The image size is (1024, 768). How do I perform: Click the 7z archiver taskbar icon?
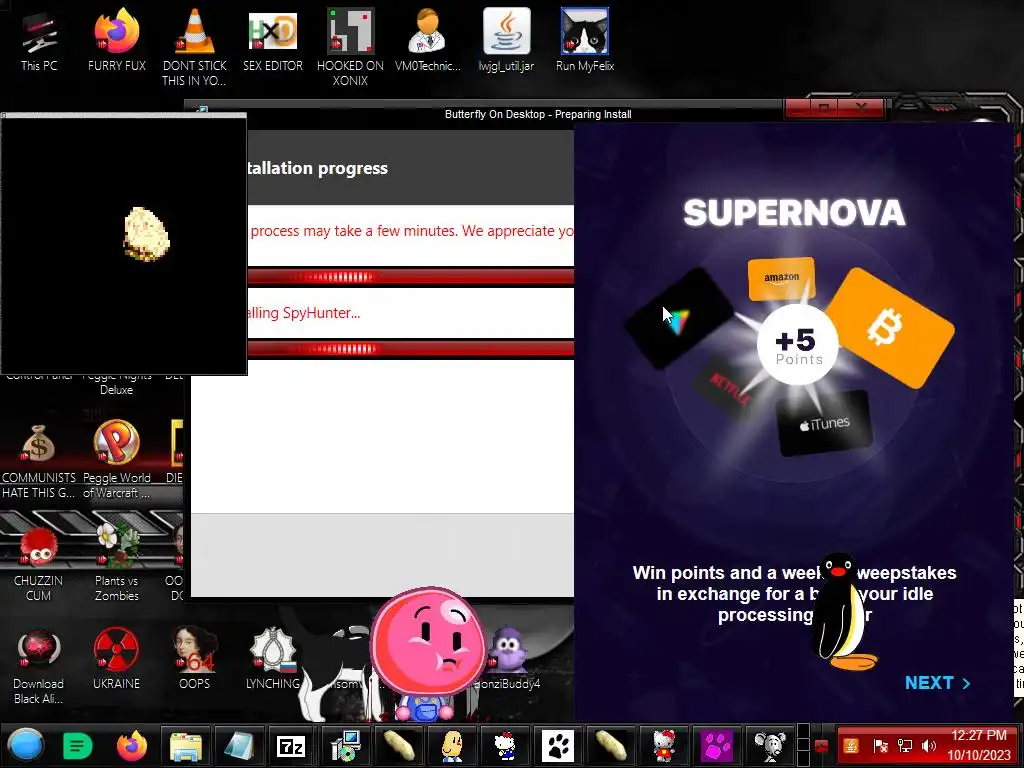click(291, 745)
